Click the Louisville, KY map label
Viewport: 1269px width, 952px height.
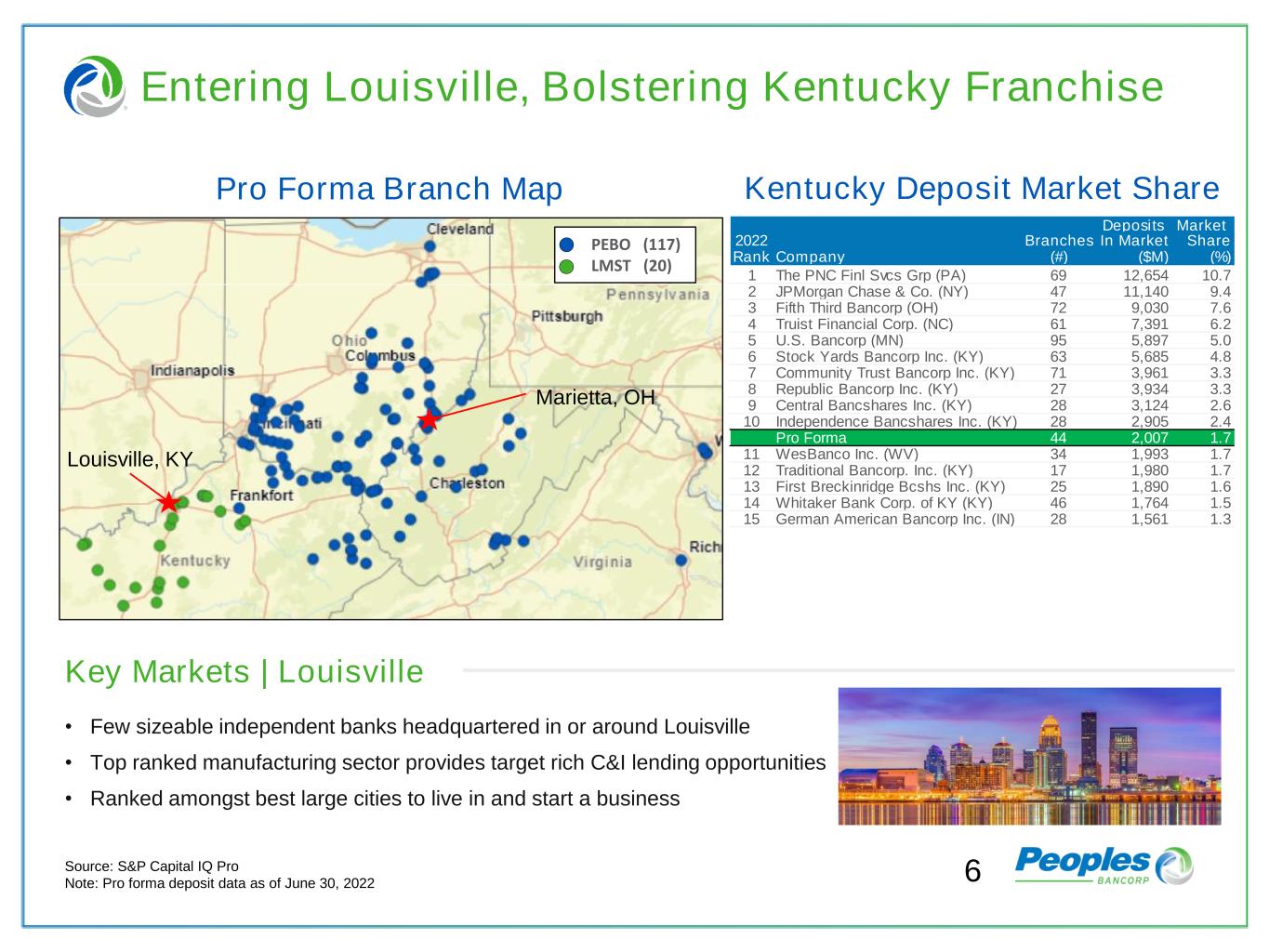(x=129, y=459)
